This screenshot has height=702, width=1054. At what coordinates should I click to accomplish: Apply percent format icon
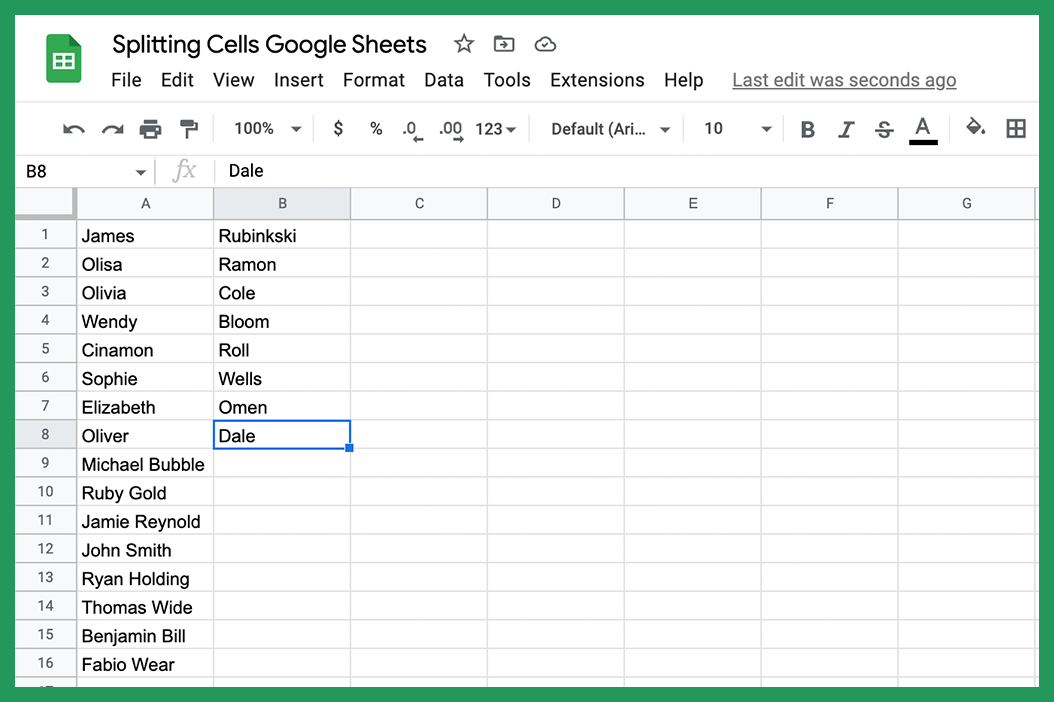(375, 128)
